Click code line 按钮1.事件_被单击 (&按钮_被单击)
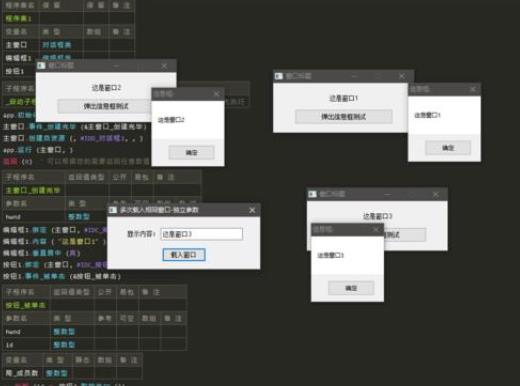The width and height of the screenshot is (520, 386). [62, 276]
